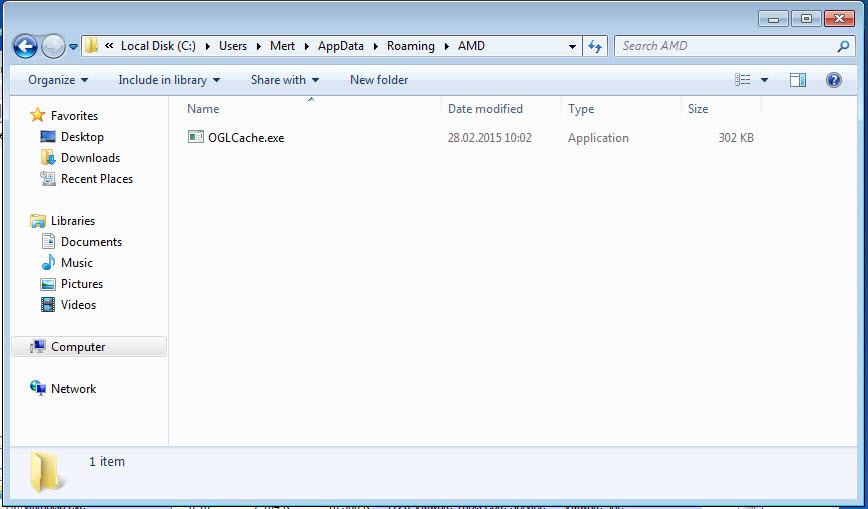Click the New folder button
Viewport: 868px width, 509px height.
(x=379, y=80)
